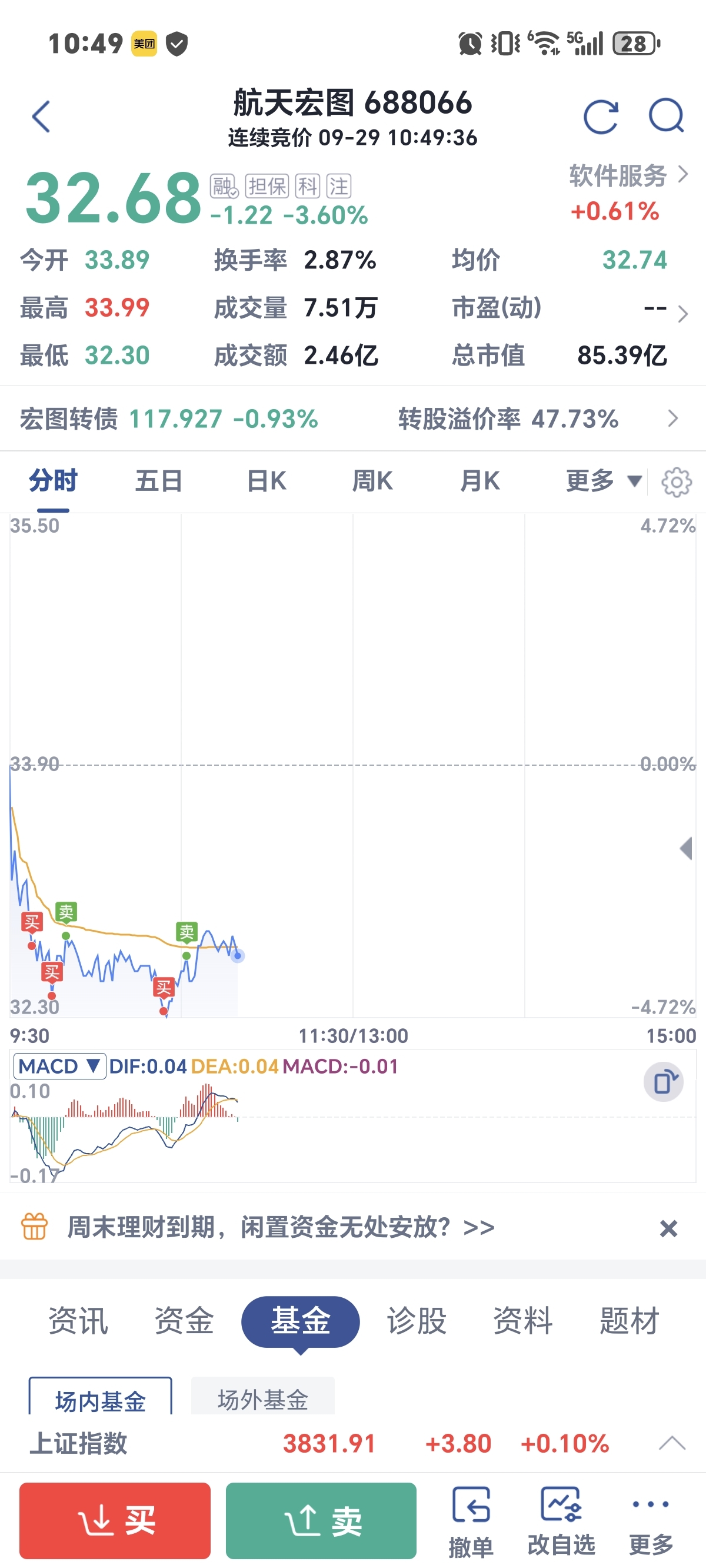Tap the red 买 buy button
Screen dimensions: 706x1568
tap(115, 1520)
